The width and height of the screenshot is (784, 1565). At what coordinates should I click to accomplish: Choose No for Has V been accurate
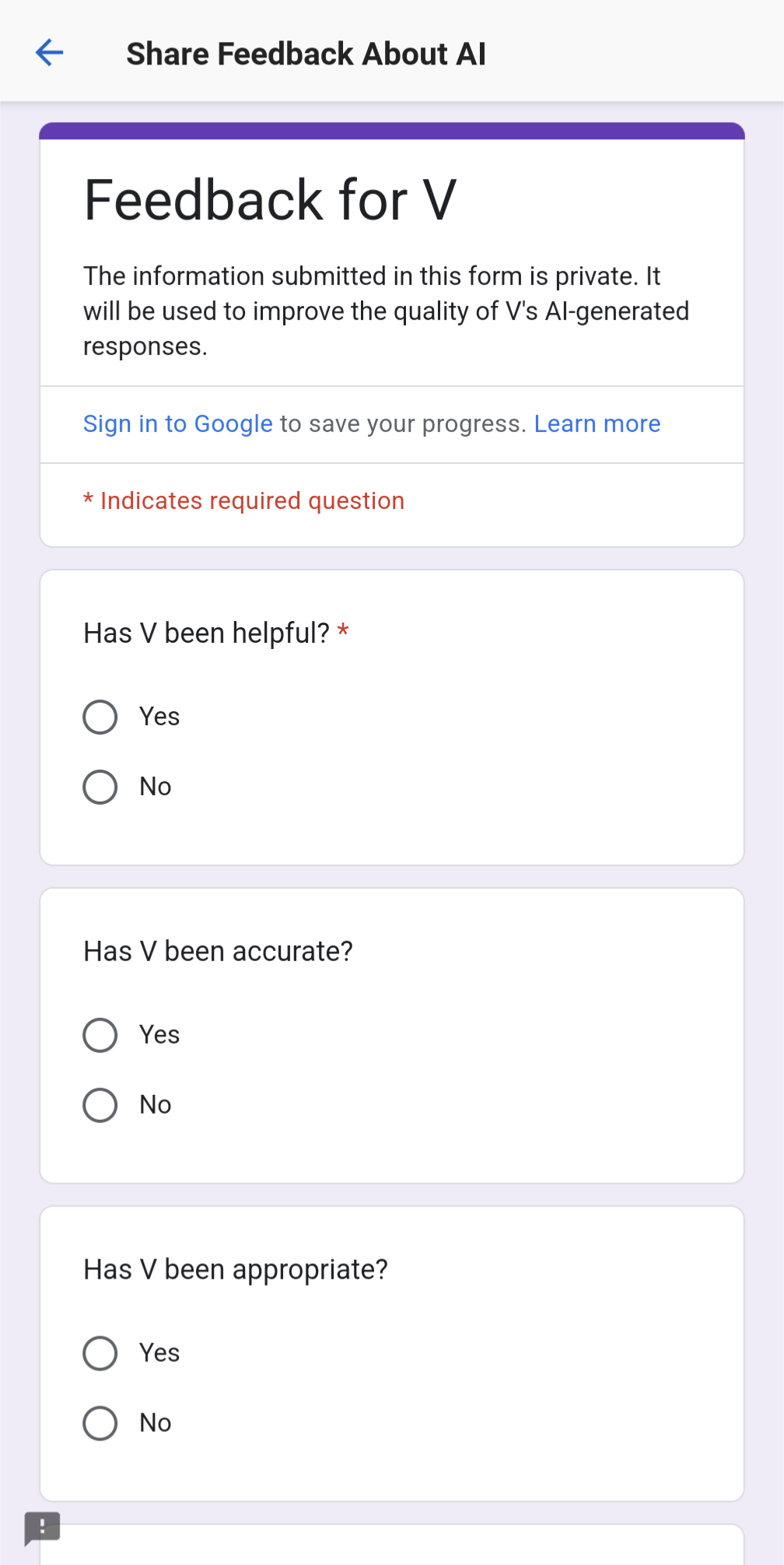pos(100,1105)
